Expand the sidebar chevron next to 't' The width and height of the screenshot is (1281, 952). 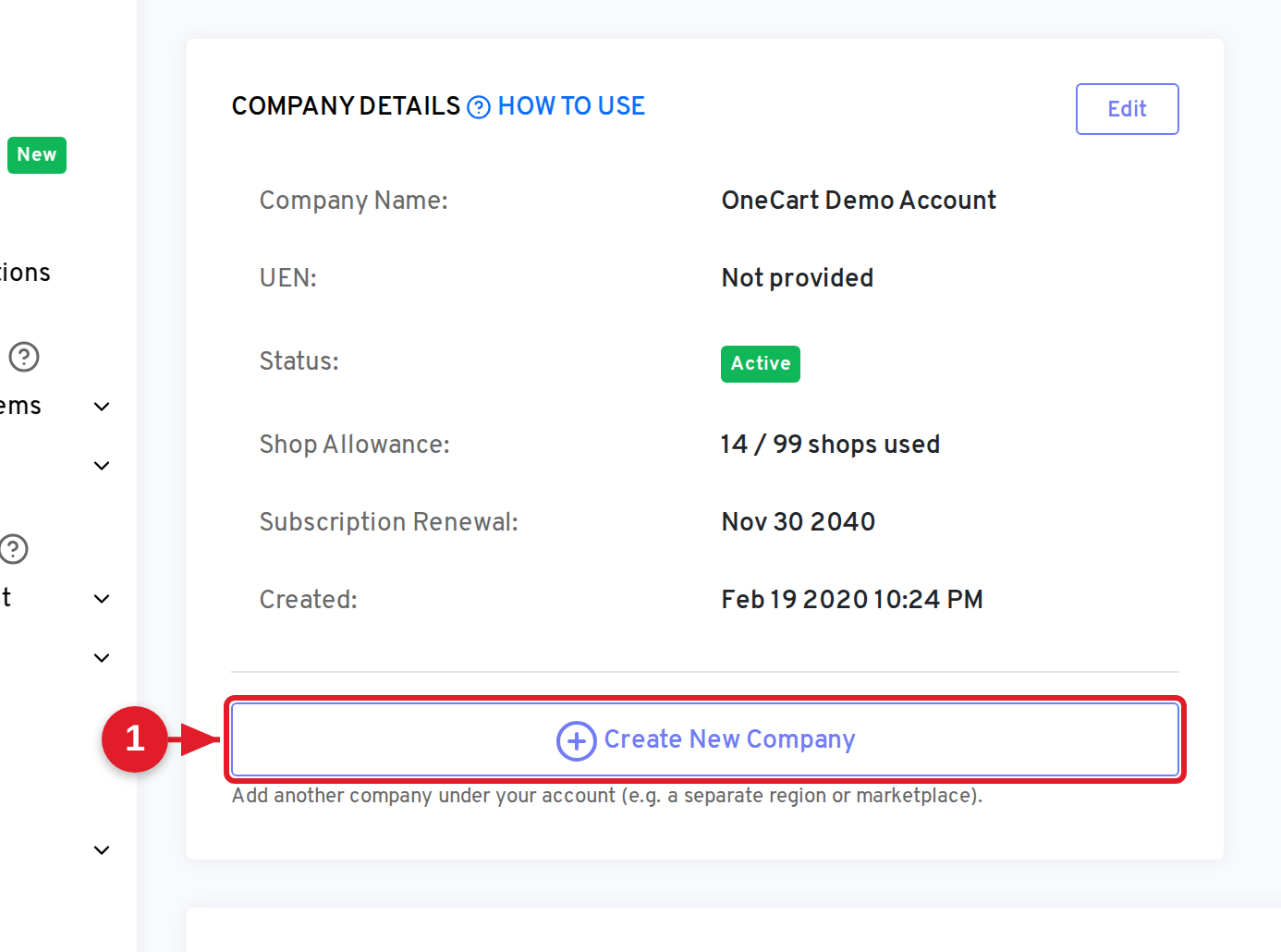click(x=102, y=599)
